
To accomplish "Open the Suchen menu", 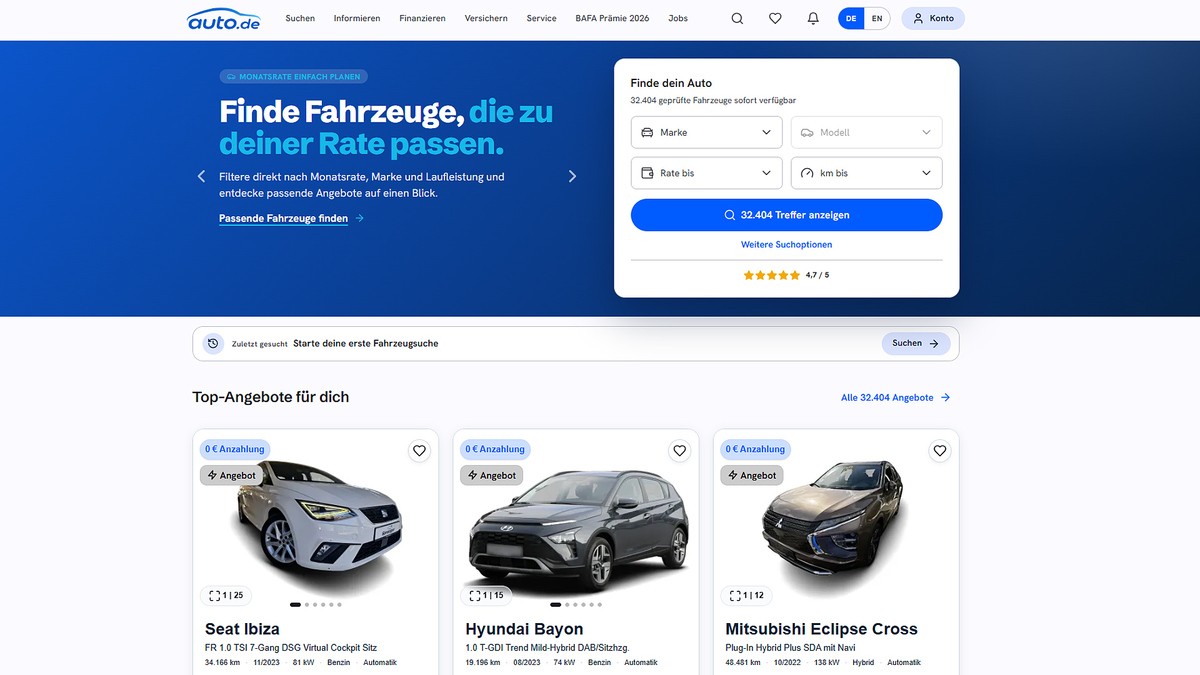I will [x=300, y=18].
